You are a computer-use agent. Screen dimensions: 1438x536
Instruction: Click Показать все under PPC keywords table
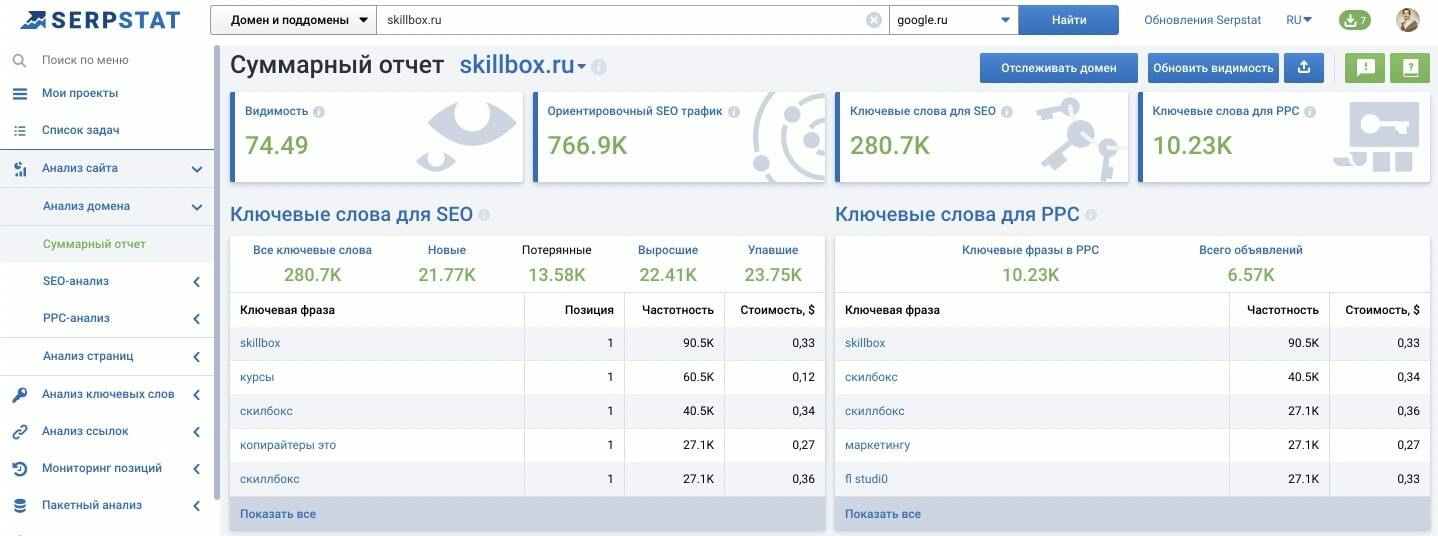pos(883,514)
